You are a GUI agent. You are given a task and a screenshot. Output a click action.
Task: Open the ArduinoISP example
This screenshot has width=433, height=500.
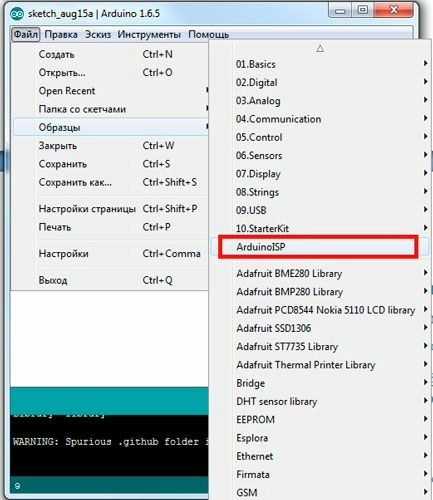click(320, 247)
